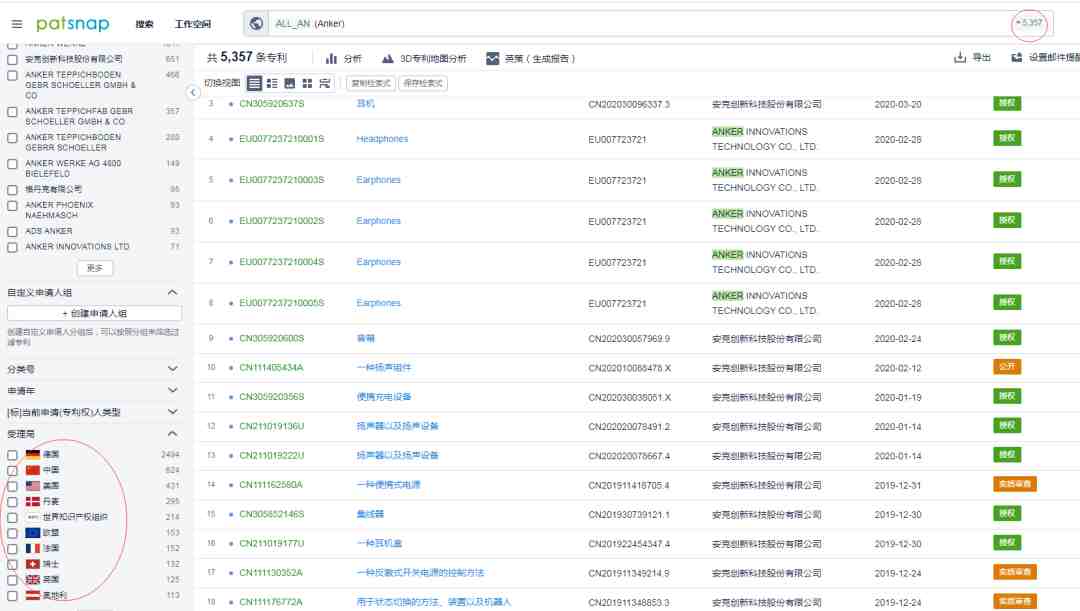The height and width of the screenshot is (611, 1080).
Task: Check the ANKER WERKE AG 4800 BIELEFELD checkbox
Action: click(x=12, y=164)
